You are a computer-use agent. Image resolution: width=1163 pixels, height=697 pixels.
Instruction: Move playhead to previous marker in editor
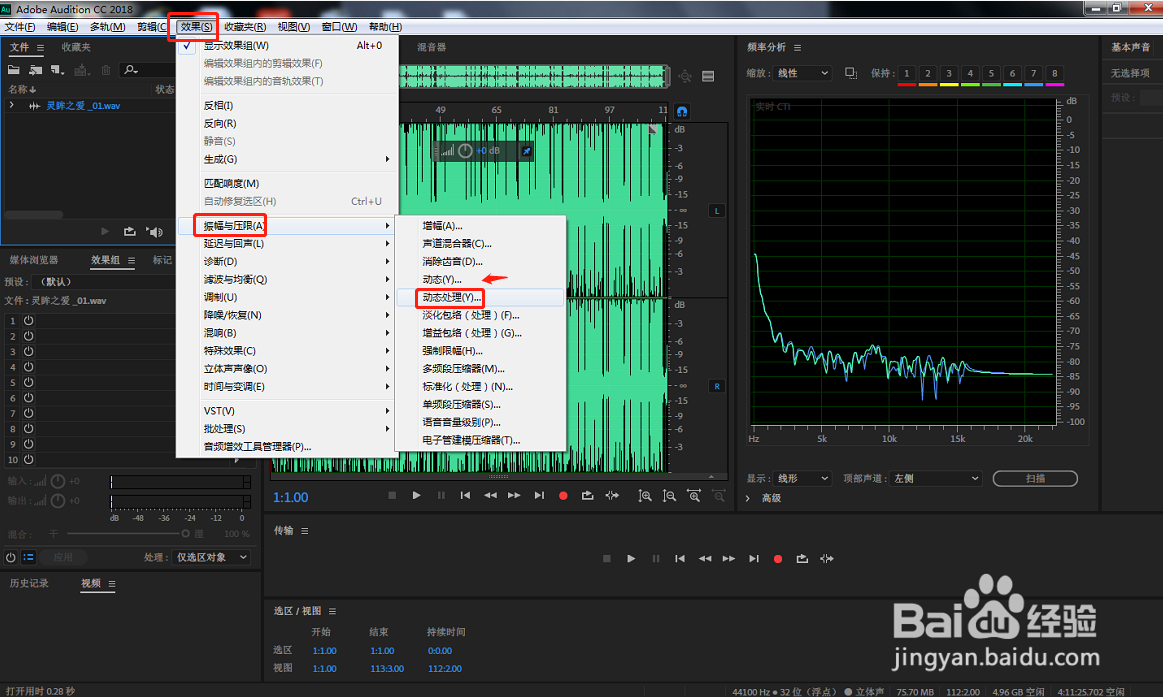[465, 495]
